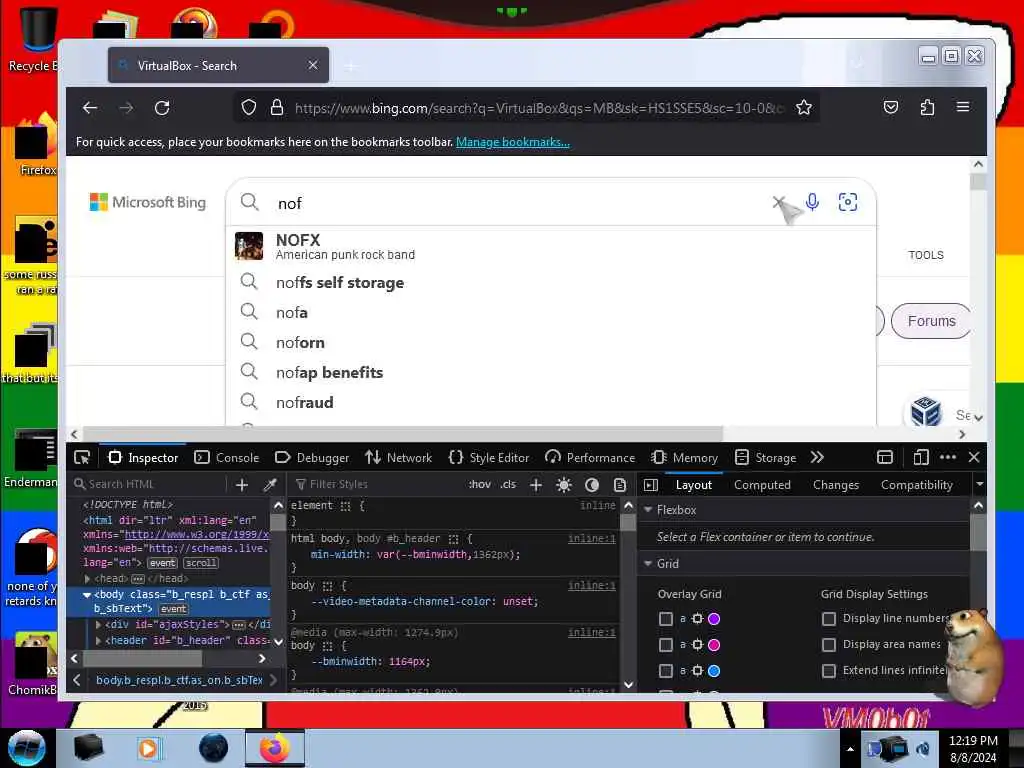Image resolution: width=1024 pixels, height=768 pixels.
Task: Select the NOFX band suggestion
Action: point(551,246)
